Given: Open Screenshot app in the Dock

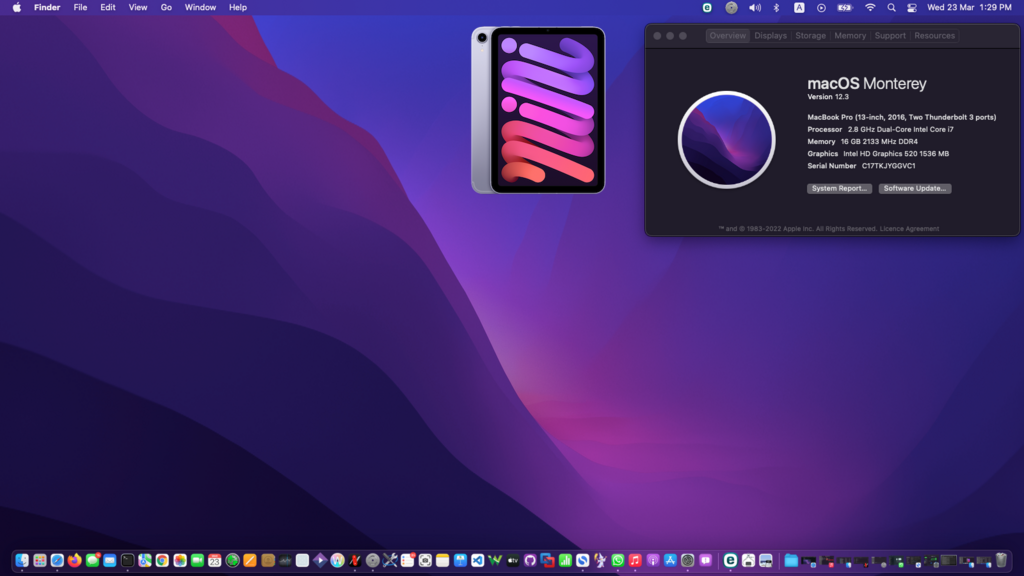Looking at the screenshot, I should coord(425,560).
